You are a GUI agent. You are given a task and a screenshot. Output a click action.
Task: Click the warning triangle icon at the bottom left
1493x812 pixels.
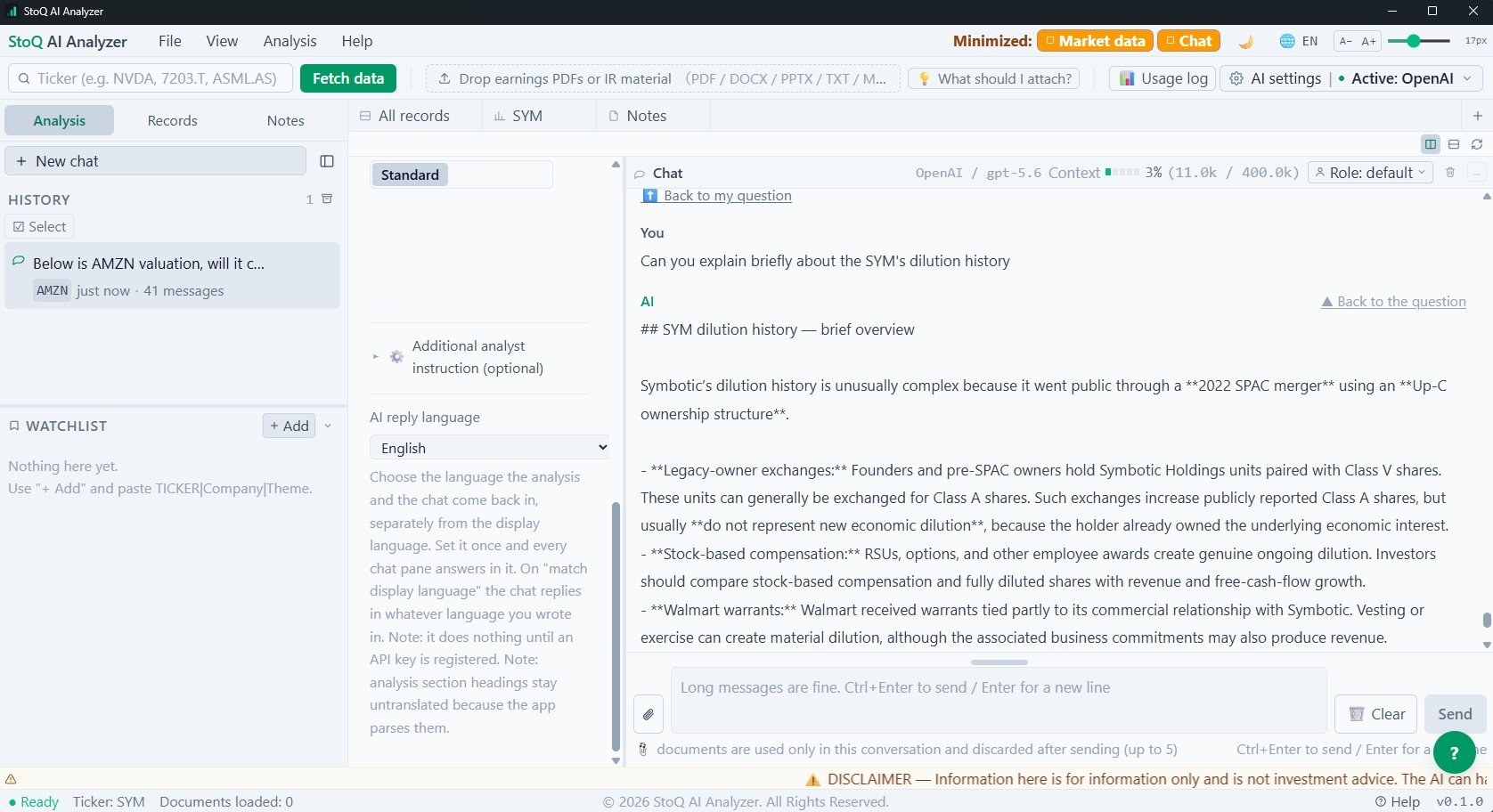point(11,778)
